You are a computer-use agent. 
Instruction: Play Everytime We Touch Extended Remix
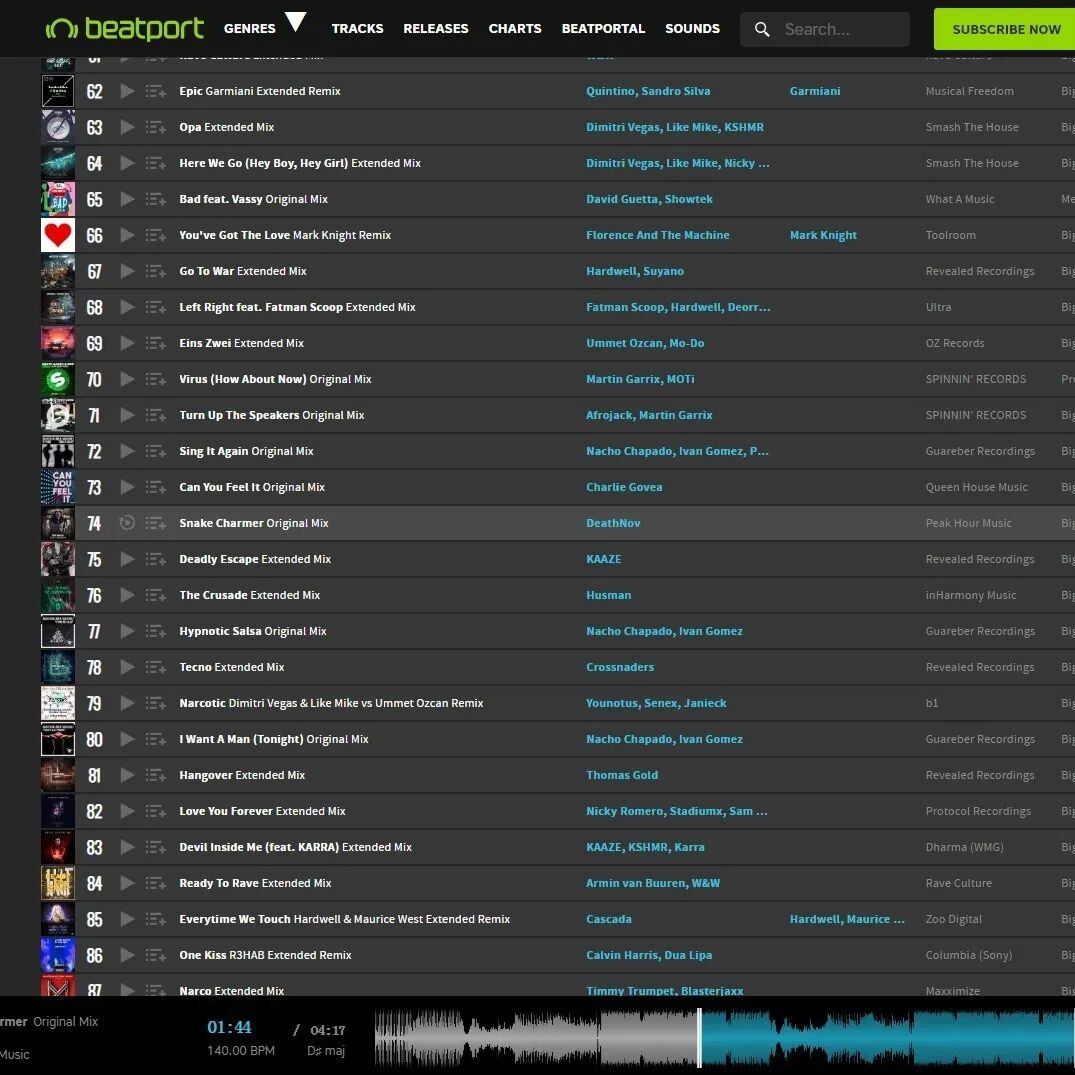127,919
